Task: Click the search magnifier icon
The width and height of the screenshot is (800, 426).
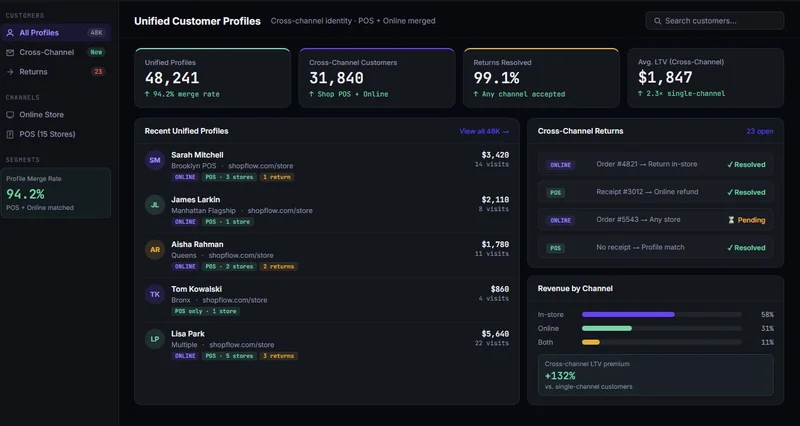Action: 658,21
